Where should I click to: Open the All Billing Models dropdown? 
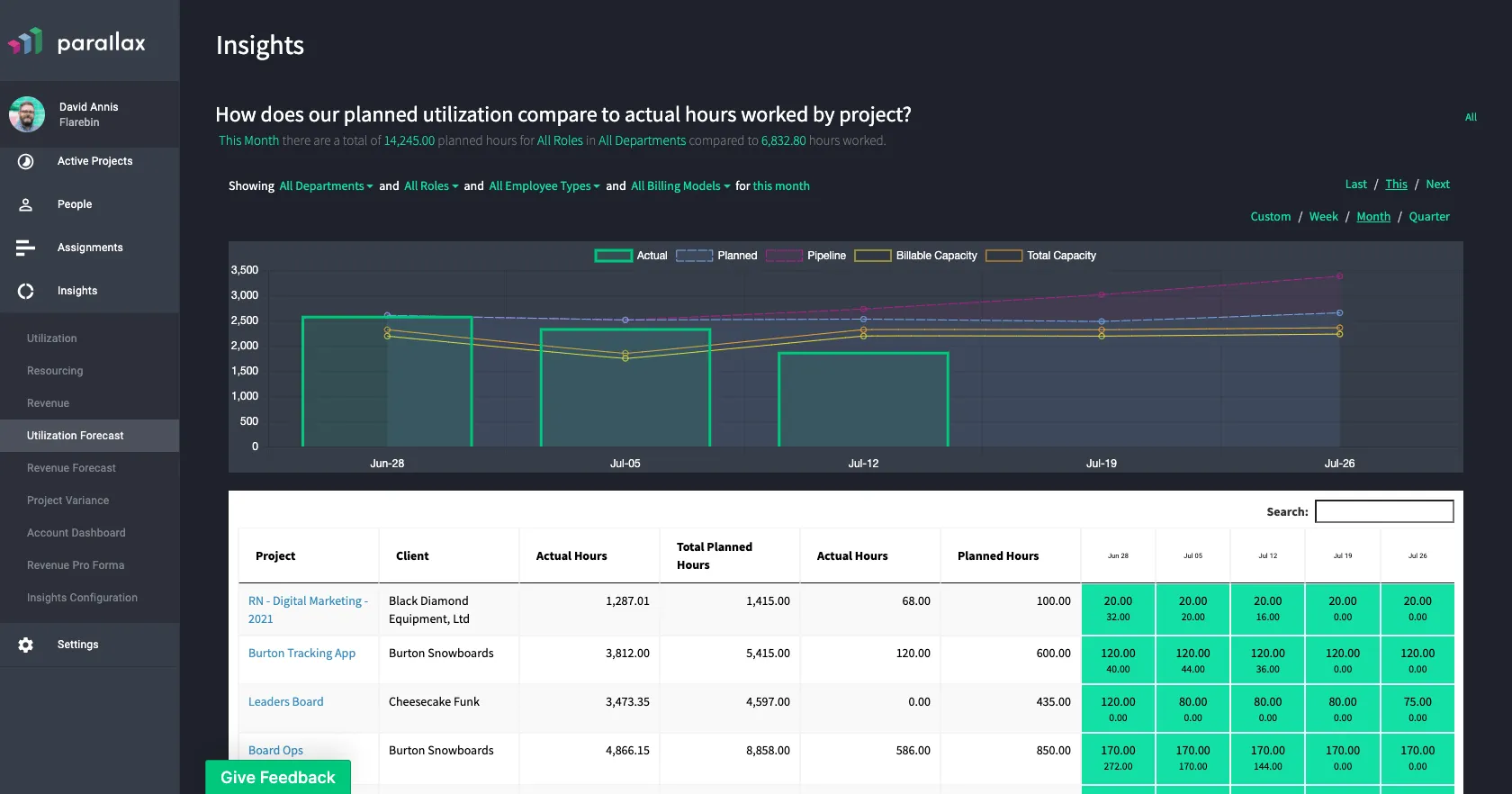(680, 186)
